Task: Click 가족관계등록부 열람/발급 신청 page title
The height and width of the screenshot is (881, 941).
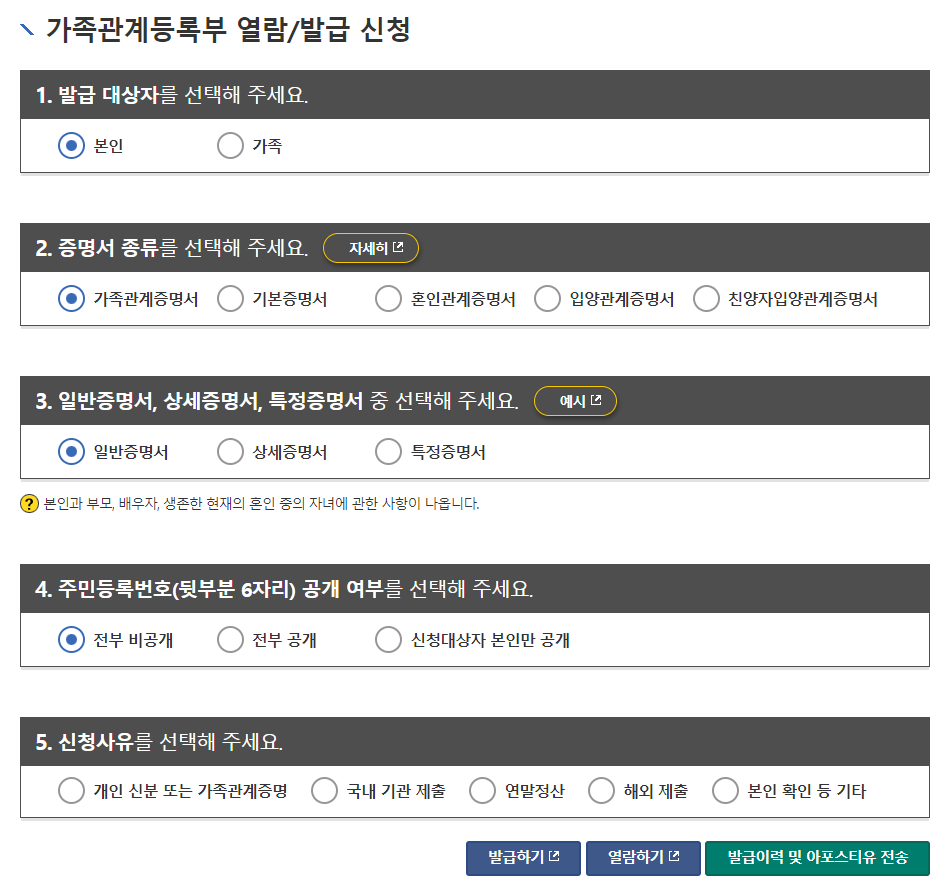Action: pyautogui.click(x=228, y=29)
